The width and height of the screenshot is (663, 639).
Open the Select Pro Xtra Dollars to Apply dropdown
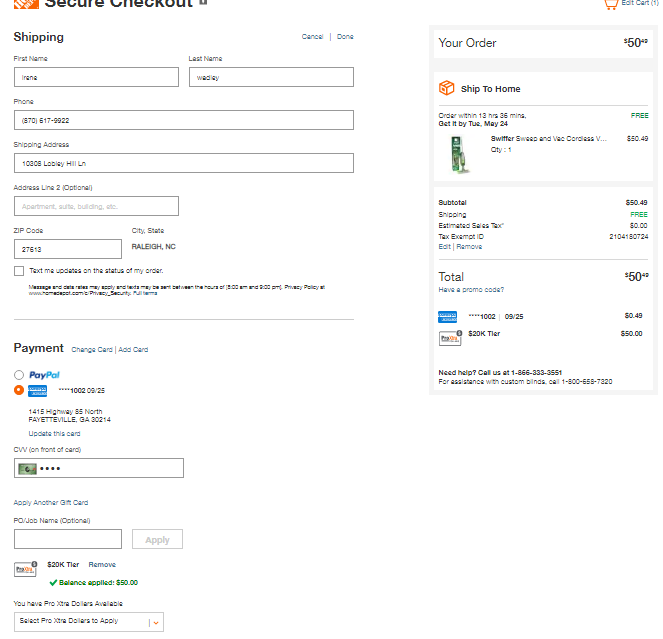coord(89,622)
